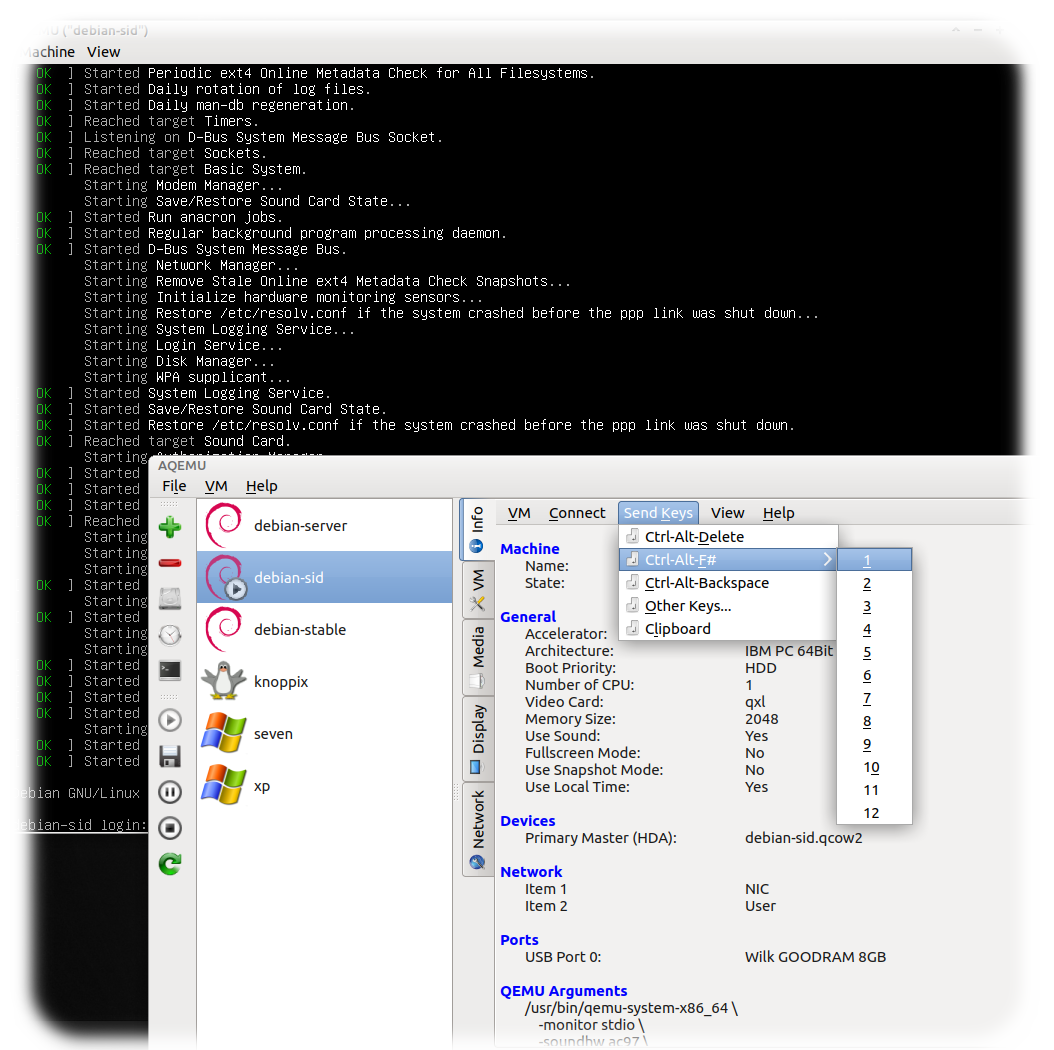Viewport: 1054px width, 1050px height.
Task: Choose 2 in the Ctrl-Alt-F# submenu
Action: (875, 583)
